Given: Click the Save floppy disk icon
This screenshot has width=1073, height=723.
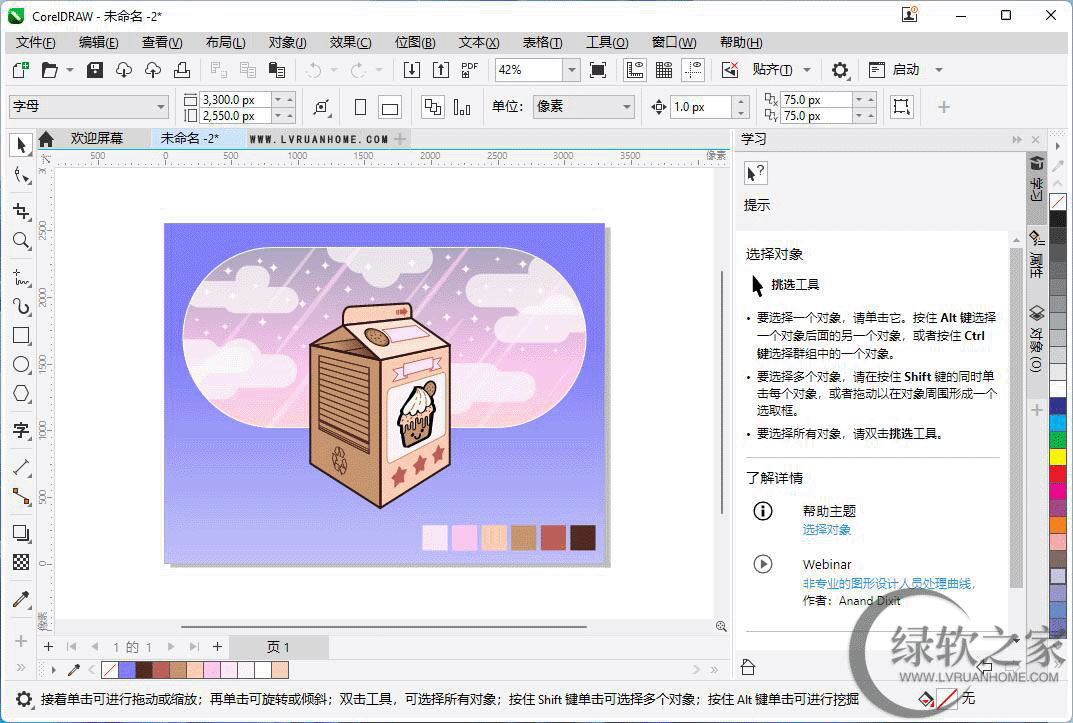Looking at the screenshot, I should pos(95,70).
